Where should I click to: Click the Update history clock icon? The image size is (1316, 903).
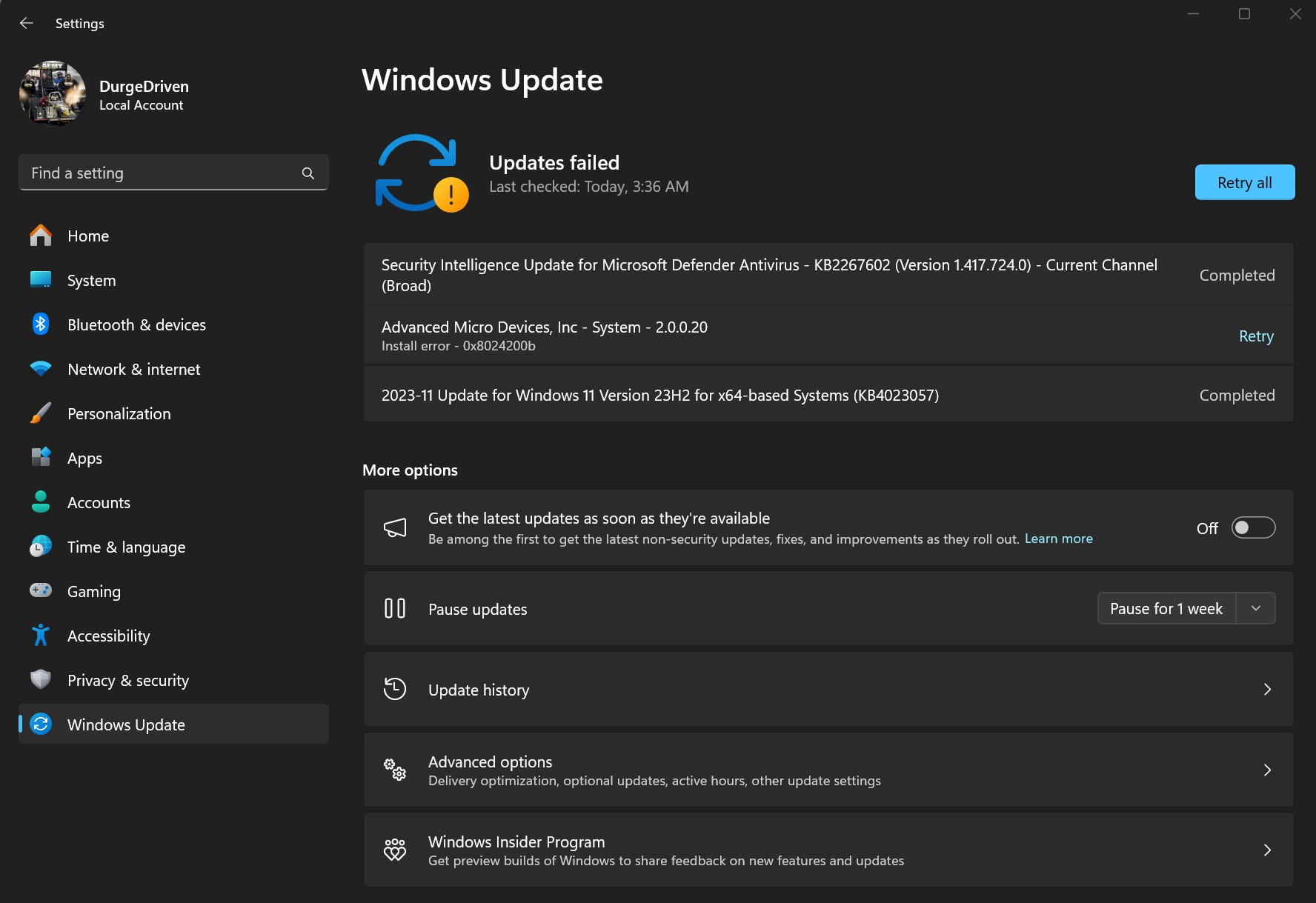click(x=395, y=689)
